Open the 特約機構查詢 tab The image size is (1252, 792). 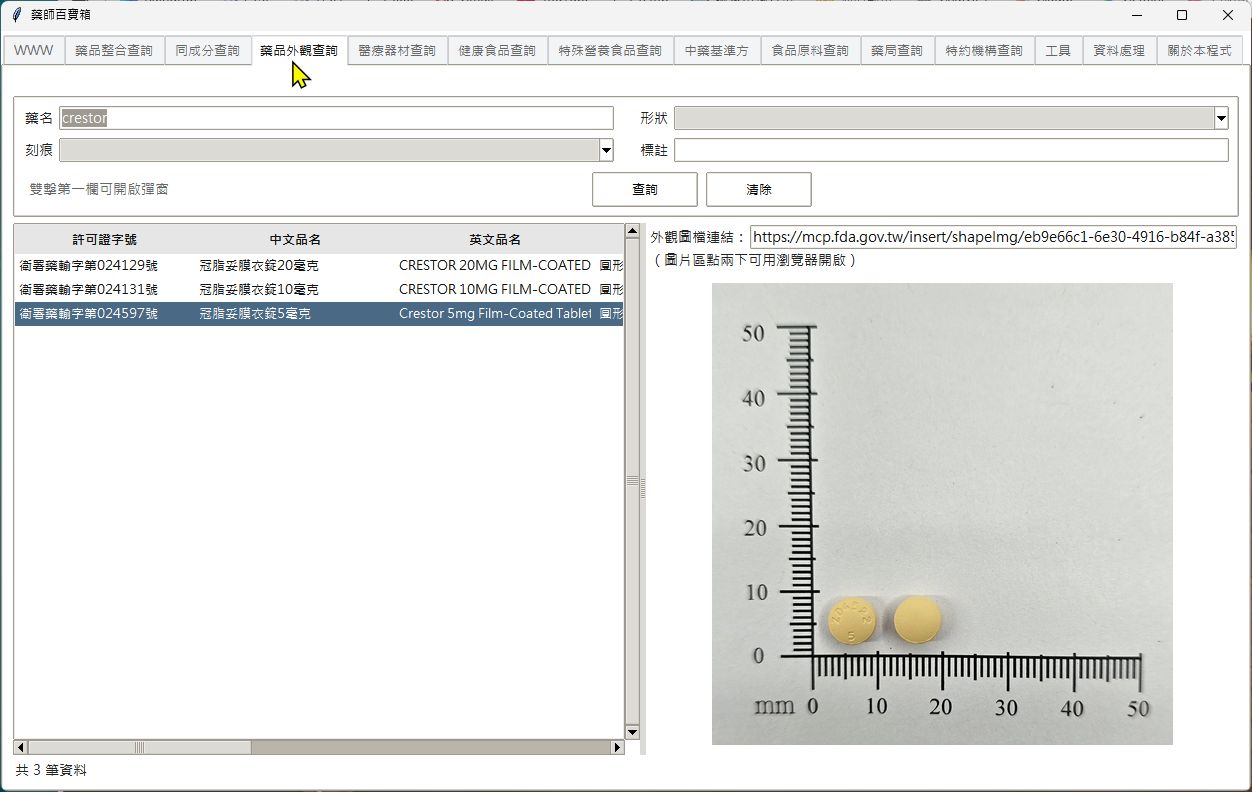[x=984, y=51]
